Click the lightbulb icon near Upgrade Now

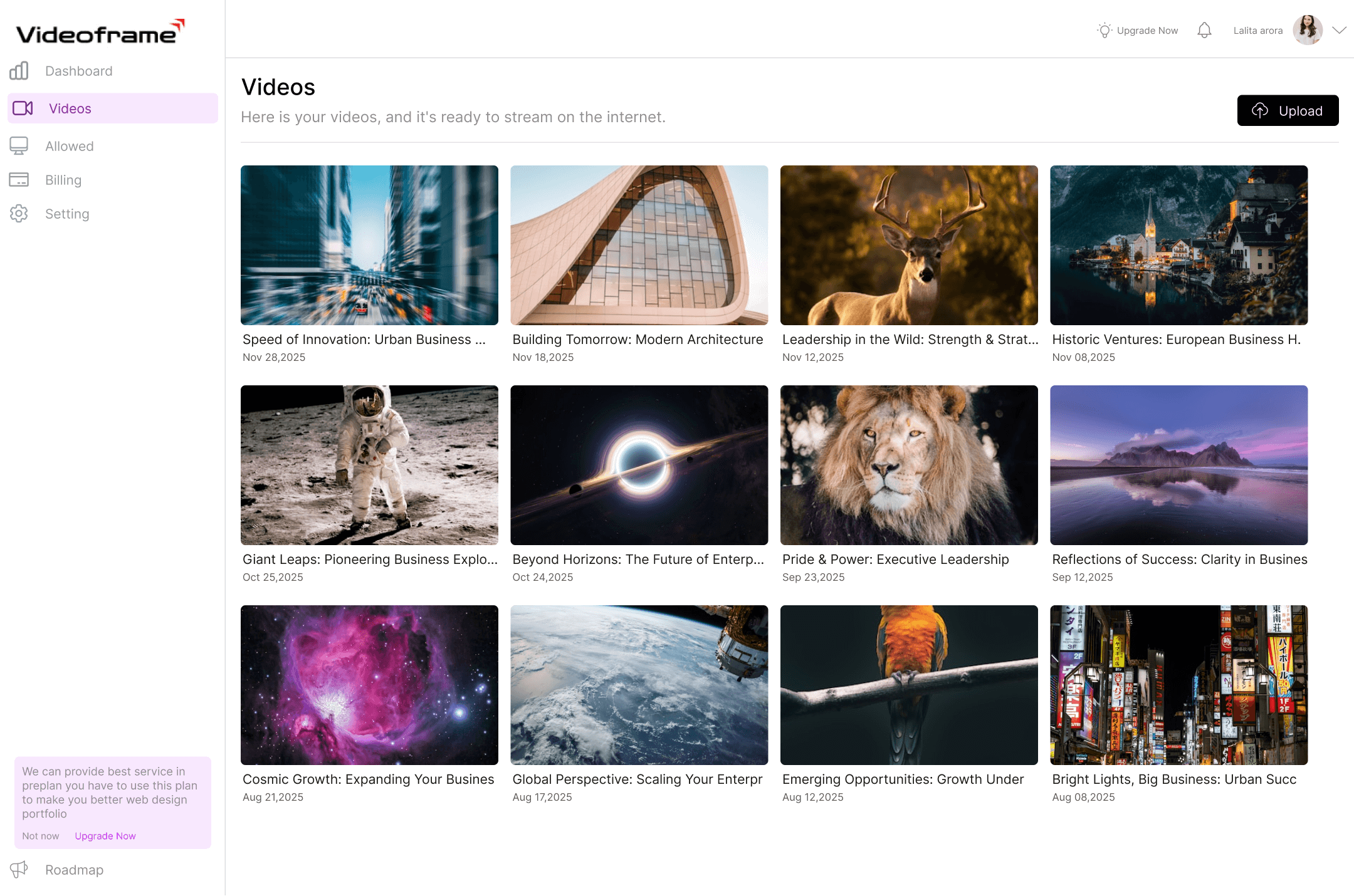[1105, 30]
